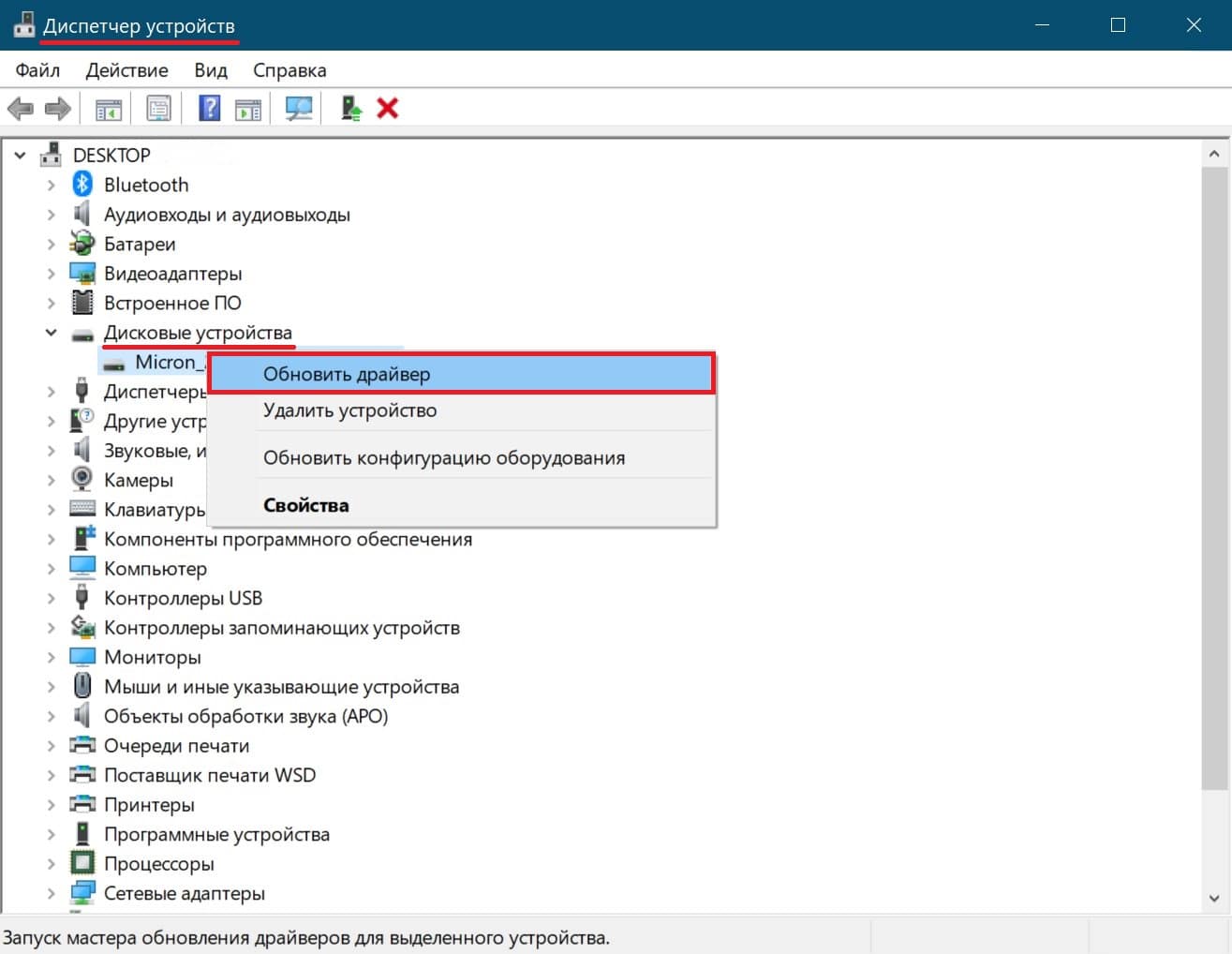Click the Forward arrow in the toolbar

coord(58,109)
